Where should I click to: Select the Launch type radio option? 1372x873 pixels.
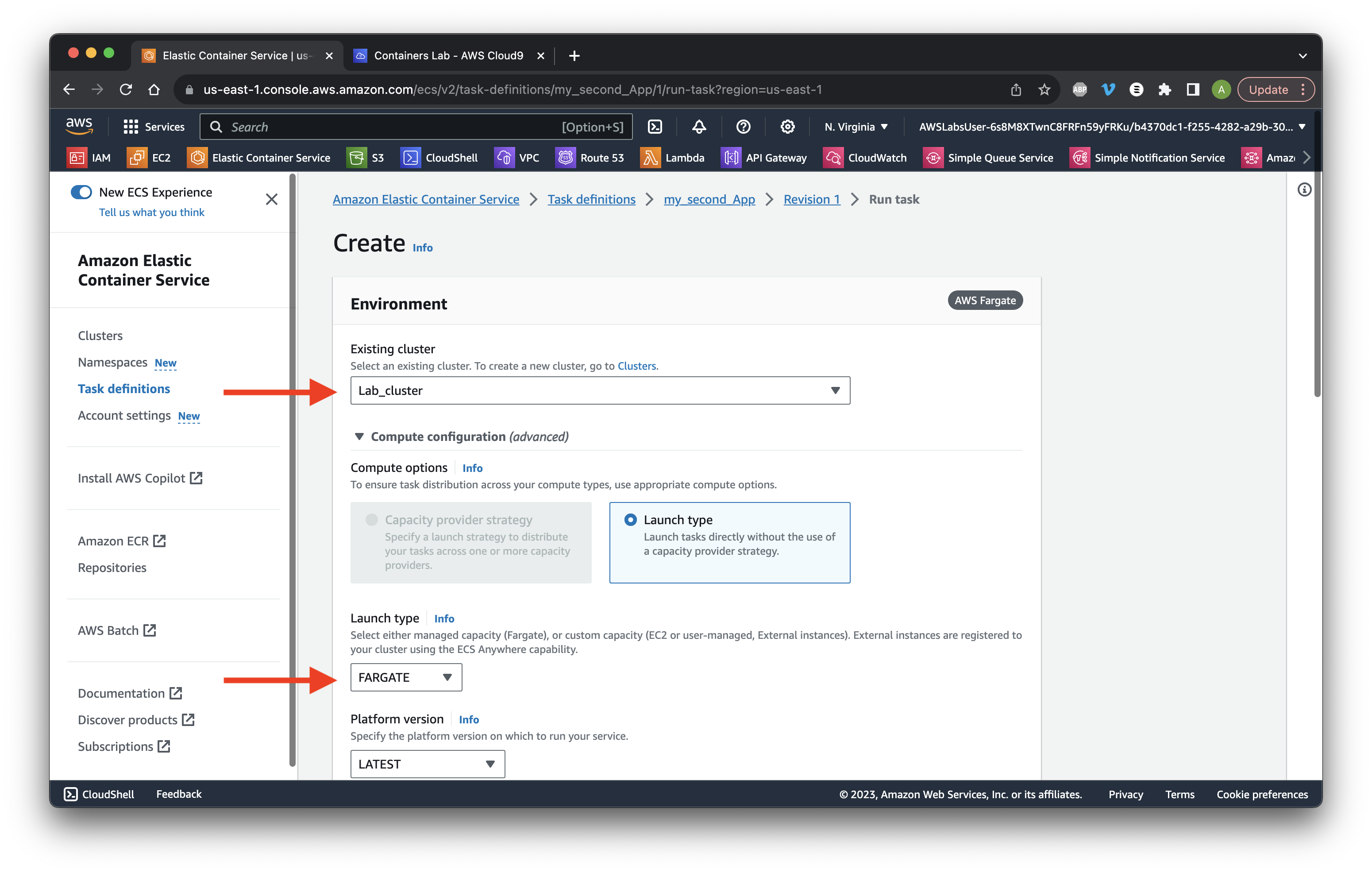coord(630,520)
